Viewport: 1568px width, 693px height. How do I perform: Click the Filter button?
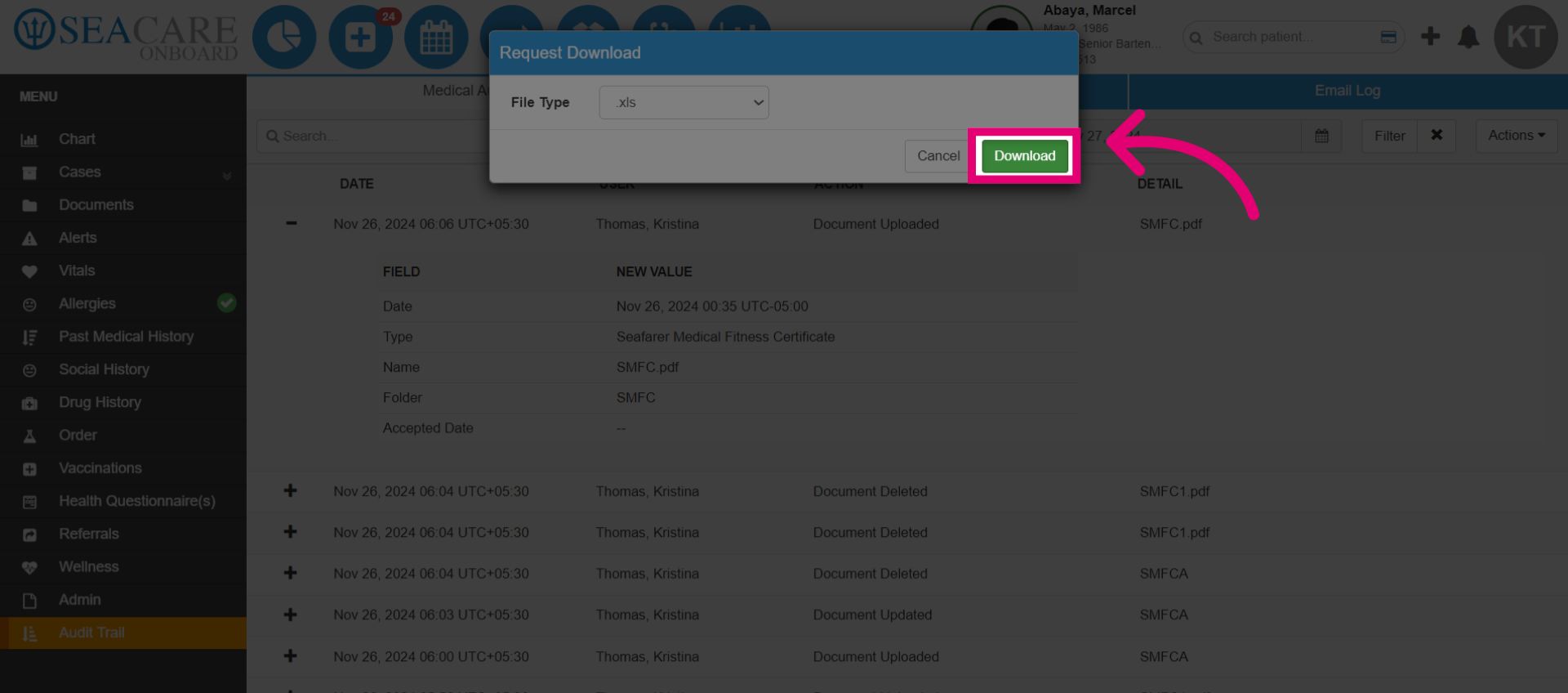pos(1389,136)
